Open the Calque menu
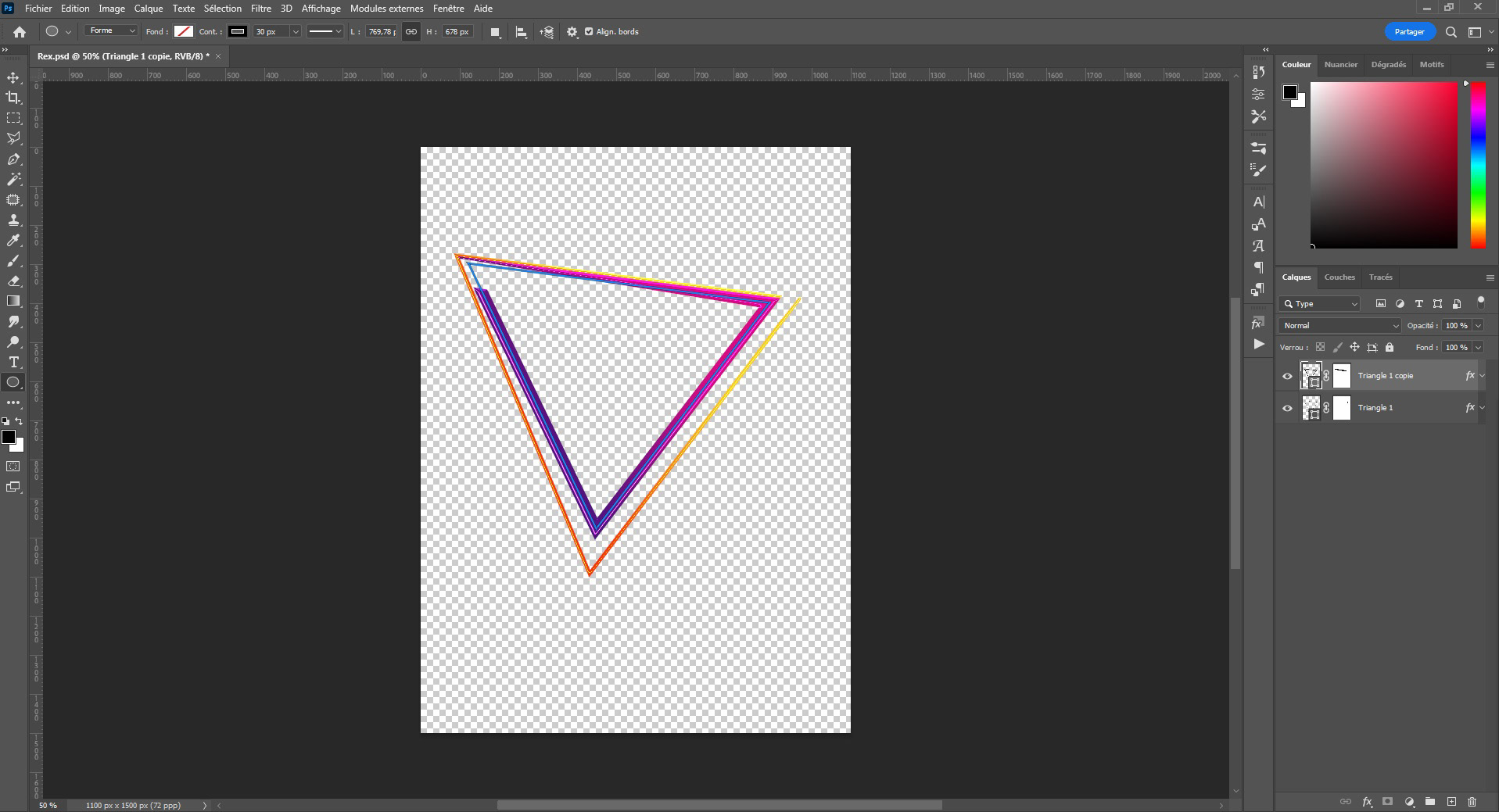Screen dimensions: 1499x812 [148, 9]
